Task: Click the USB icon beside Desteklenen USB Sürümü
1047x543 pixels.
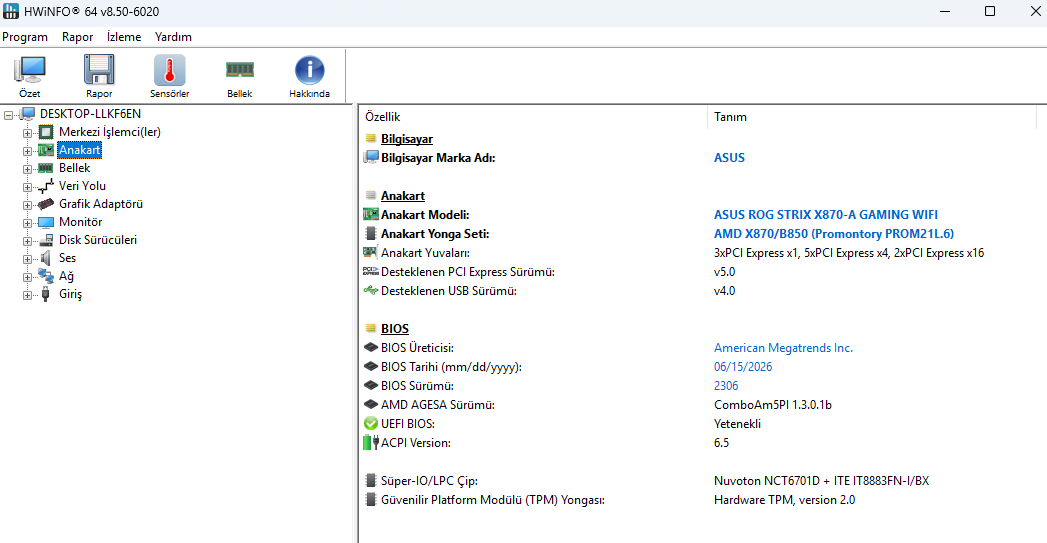Action: tap(371, 291)
